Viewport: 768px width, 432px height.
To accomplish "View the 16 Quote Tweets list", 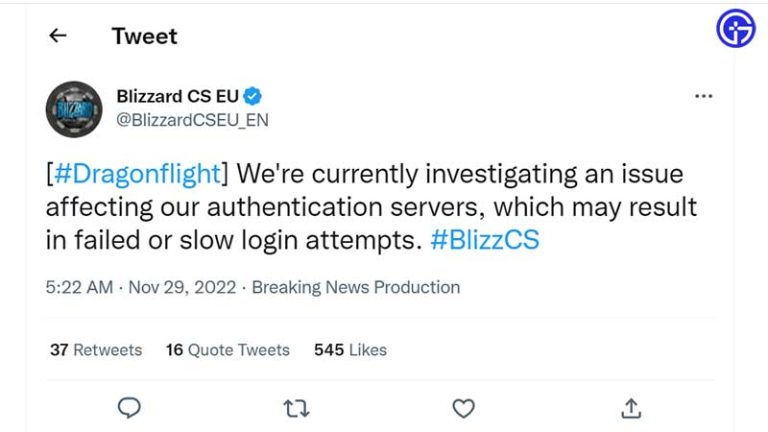I will (227, 350).
